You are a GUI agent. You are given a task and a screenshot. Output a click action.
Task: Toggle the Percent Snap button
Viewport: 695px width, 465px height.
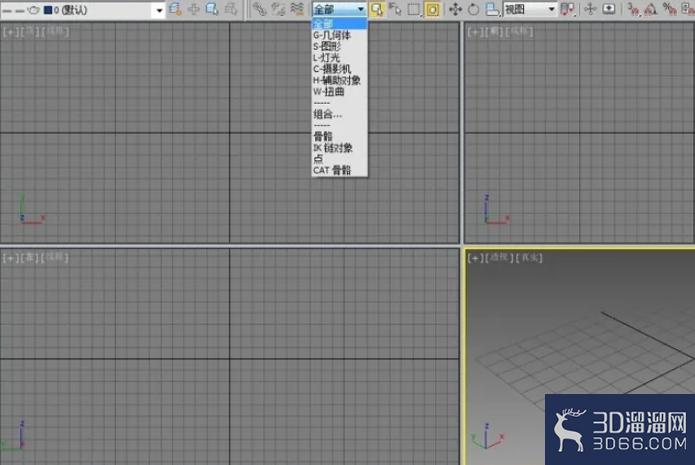669,9
